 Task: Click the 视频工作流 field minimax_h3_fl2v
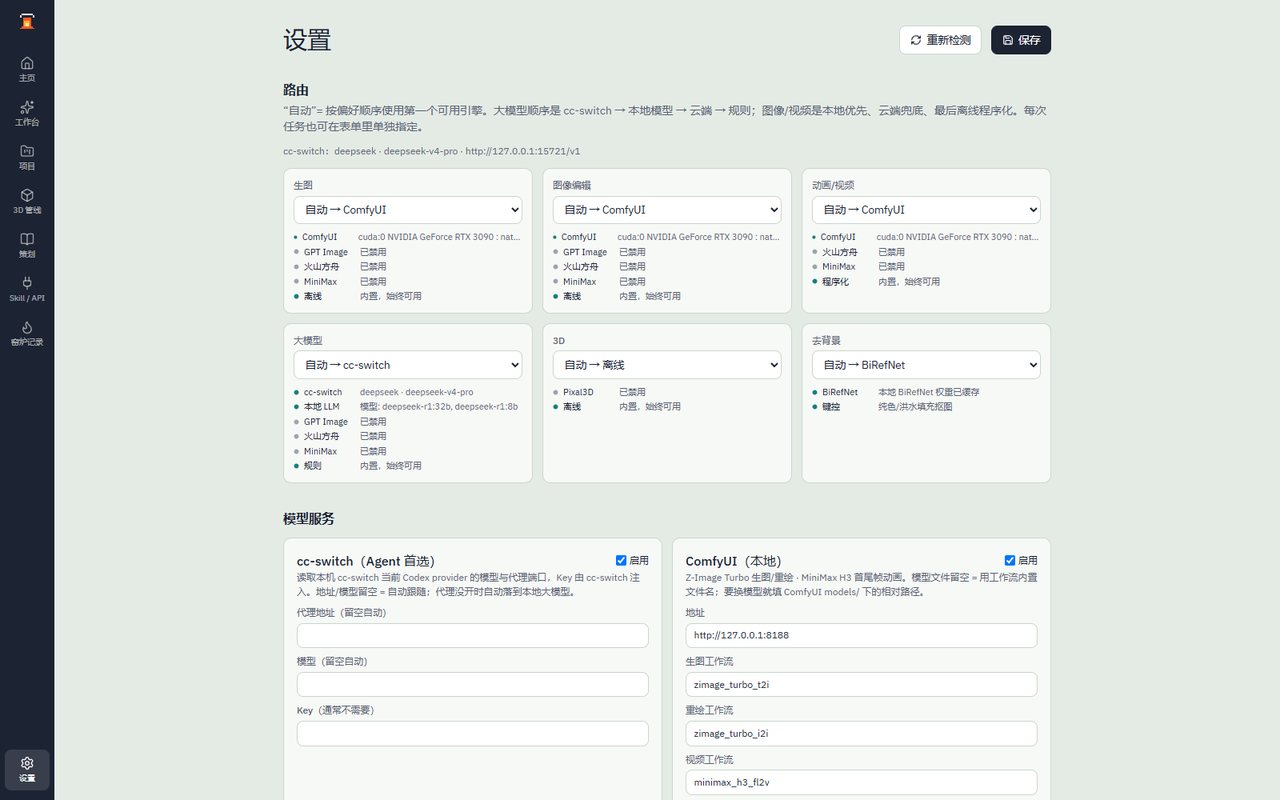click(x=862, y=783)
